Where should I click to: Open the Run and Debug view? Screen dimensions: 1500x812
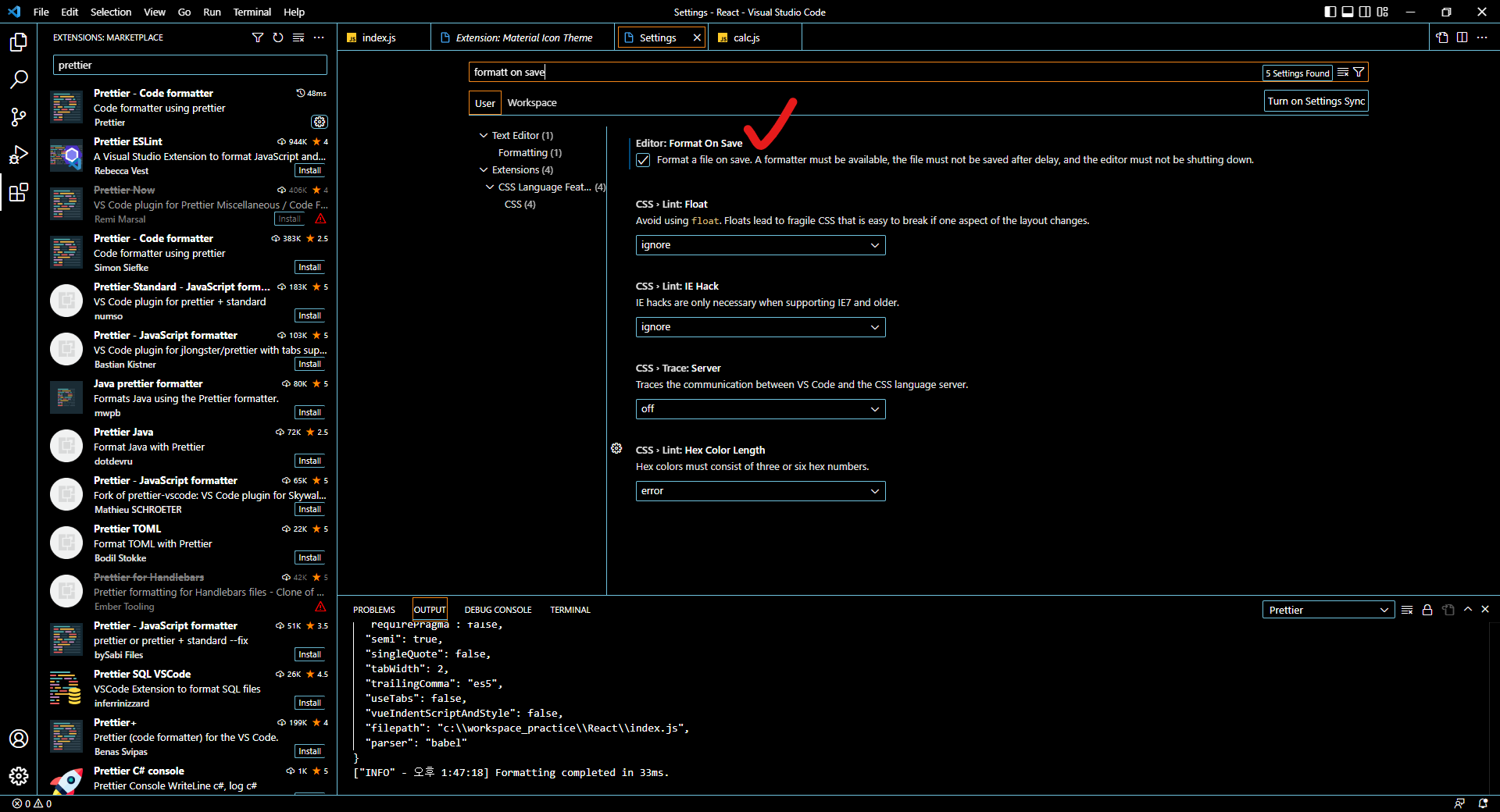pos(19,155)
